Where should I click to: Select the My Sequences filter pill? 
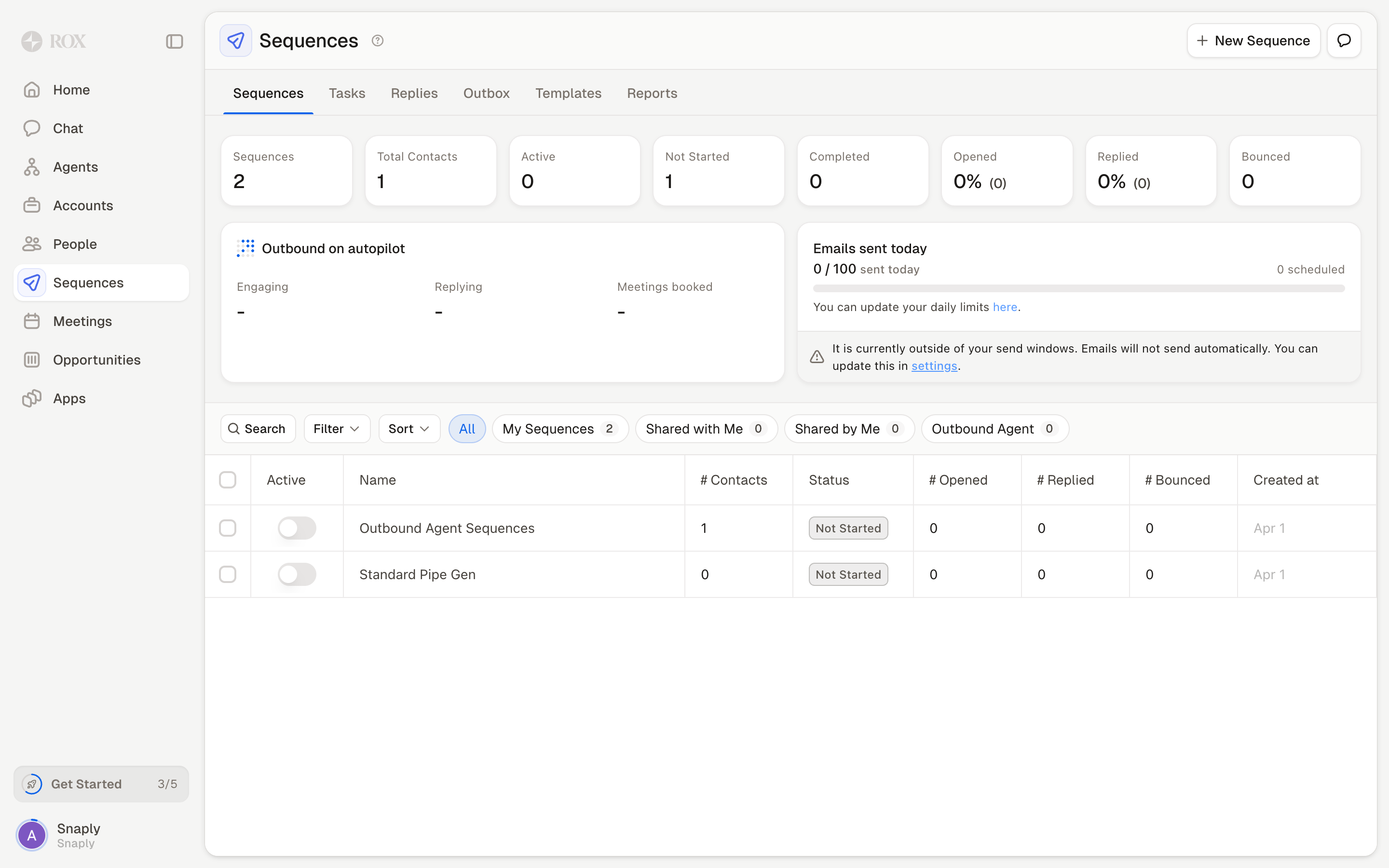(x=560, y=429)
